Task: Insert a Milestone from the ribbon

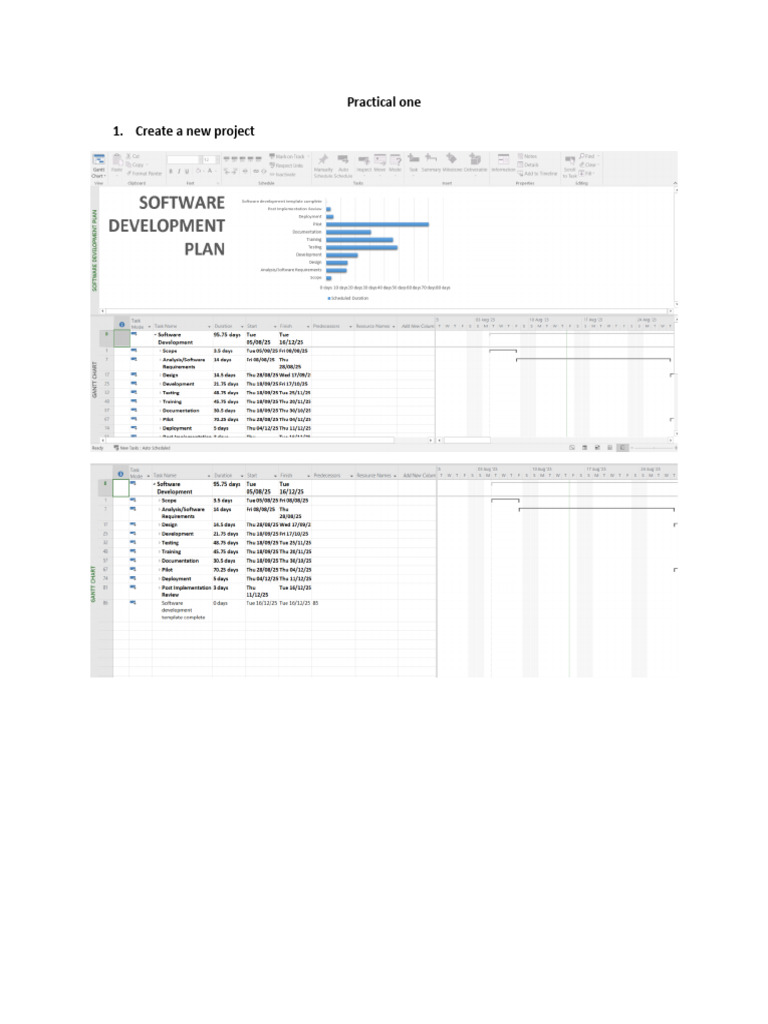Action: coord(451,163)
